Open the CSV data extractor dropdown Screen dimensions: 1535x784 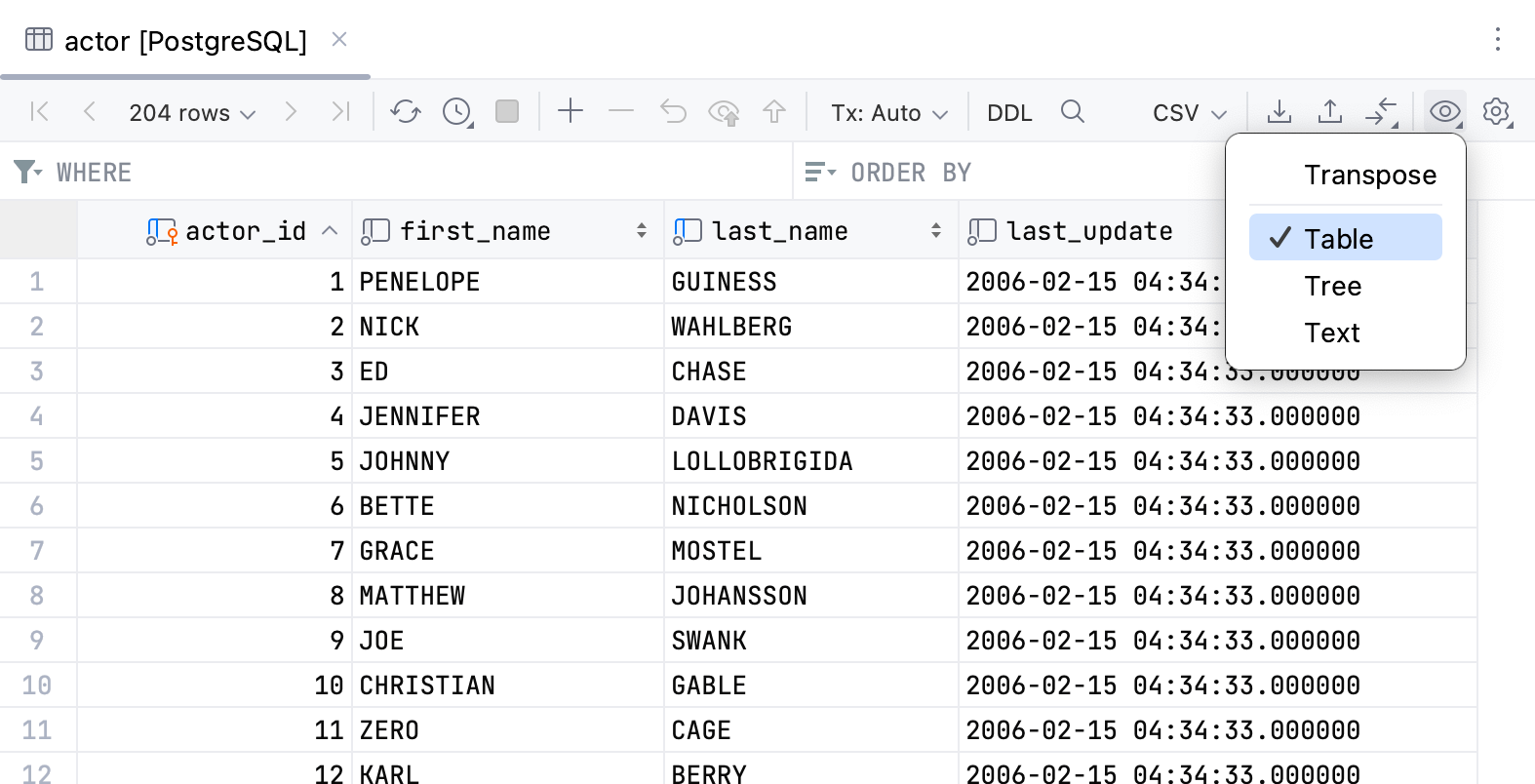(1189, 113)
